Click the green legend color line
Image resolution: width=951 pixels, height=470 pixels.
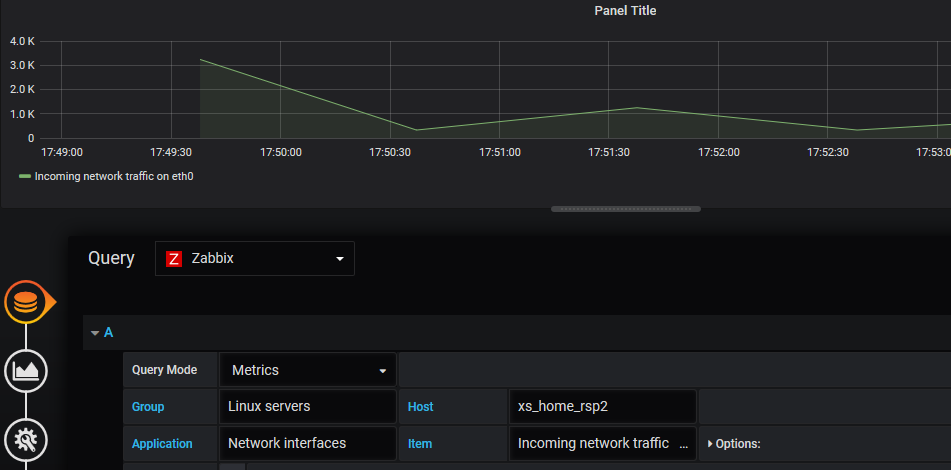point(25,176)
